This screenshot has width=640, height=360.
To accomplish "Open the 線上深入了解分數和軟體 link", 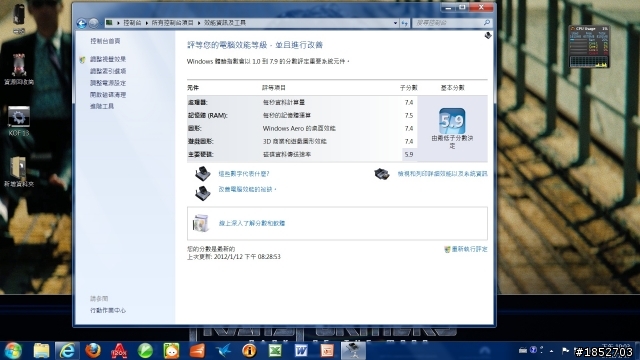I will point(252,223).
